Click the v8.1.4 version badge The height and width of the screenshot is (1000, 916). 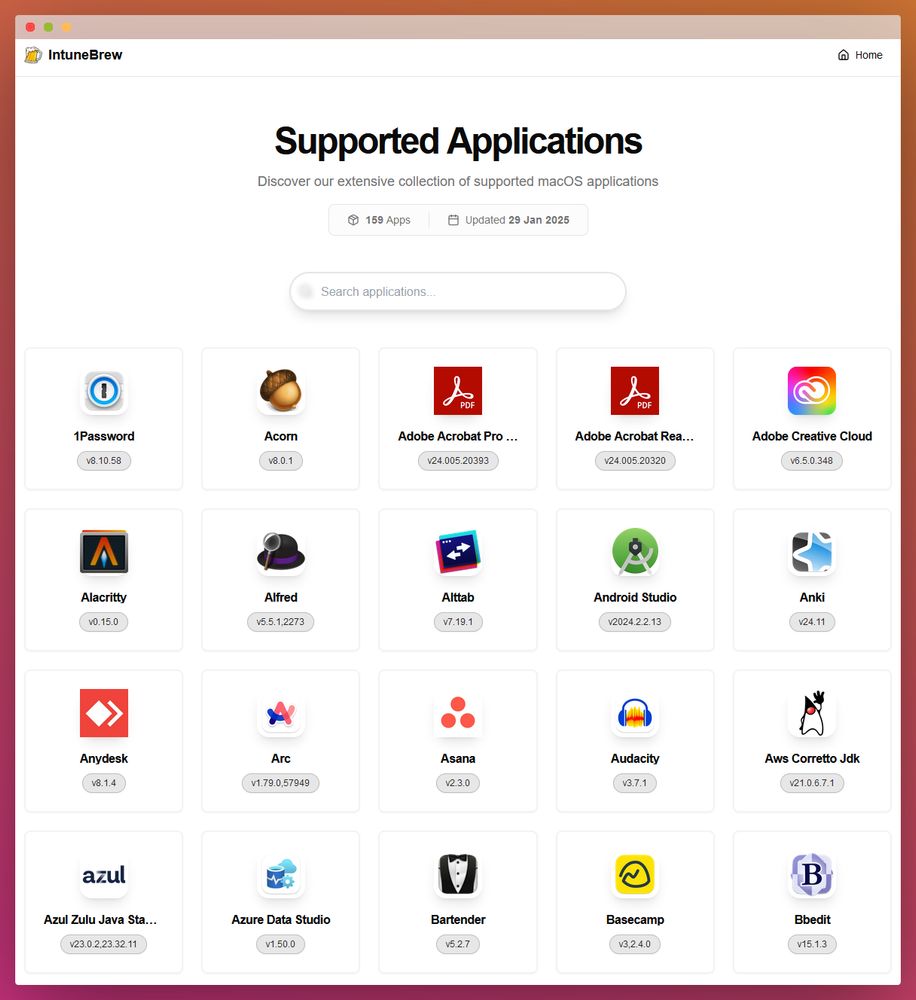(x=104, y=783)
